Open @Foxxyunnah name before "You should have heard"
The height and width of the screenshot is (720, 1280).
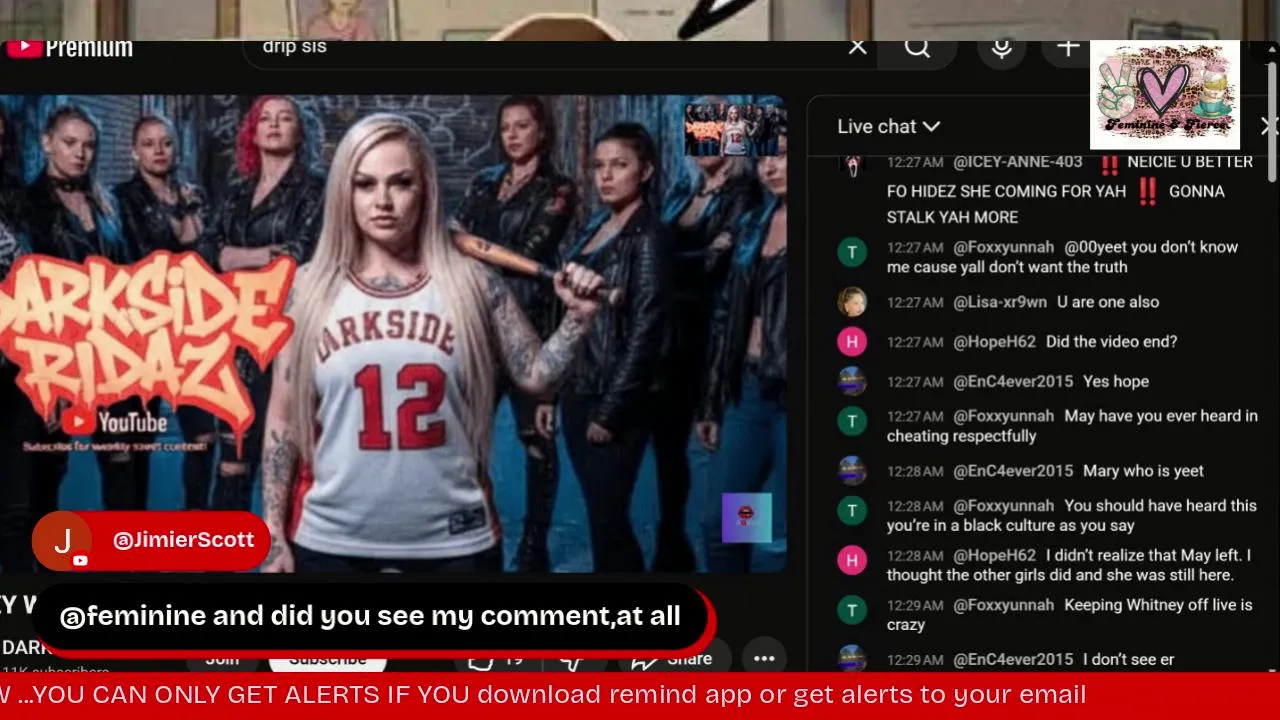pyautogui.click(x=1004, y=506)
